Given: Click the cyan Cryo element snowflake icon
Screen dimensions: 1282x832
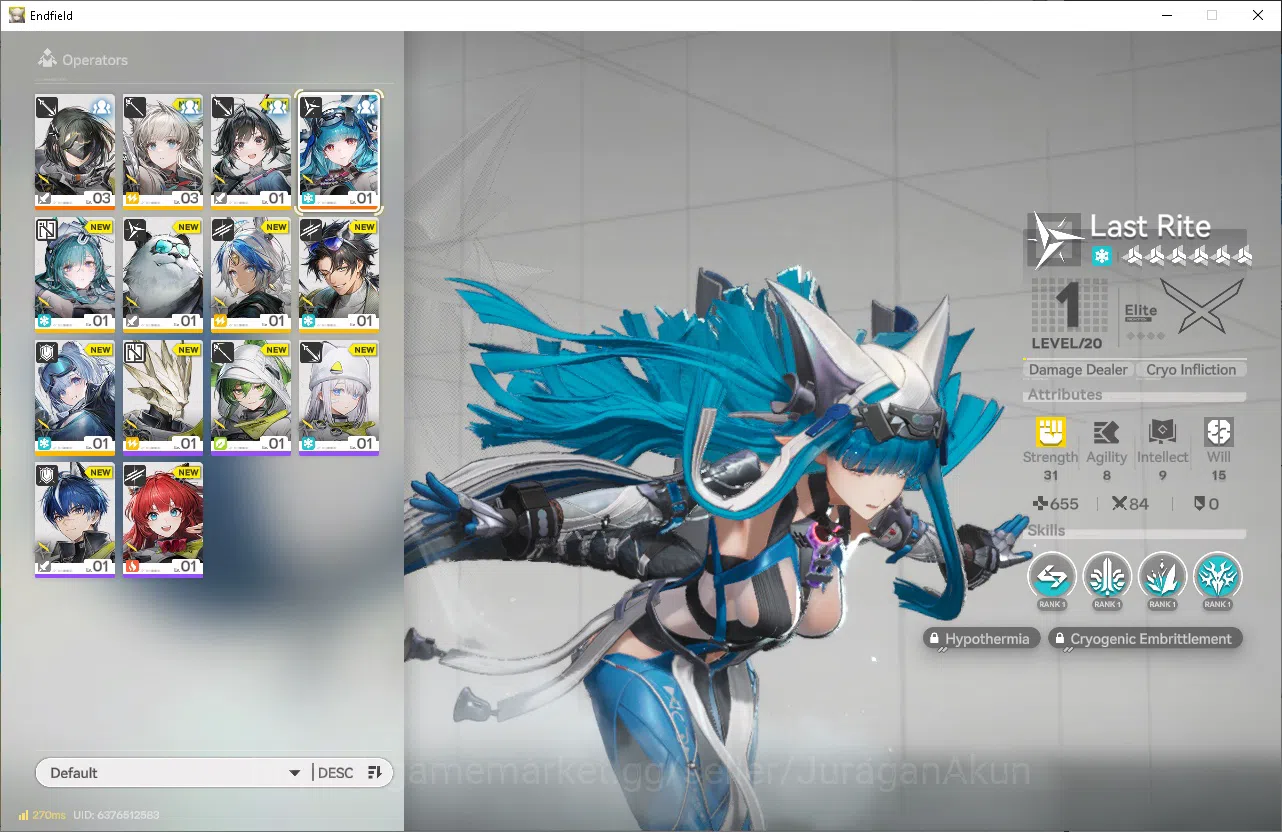Looking at the screenshot, I should coord(1101,256).
